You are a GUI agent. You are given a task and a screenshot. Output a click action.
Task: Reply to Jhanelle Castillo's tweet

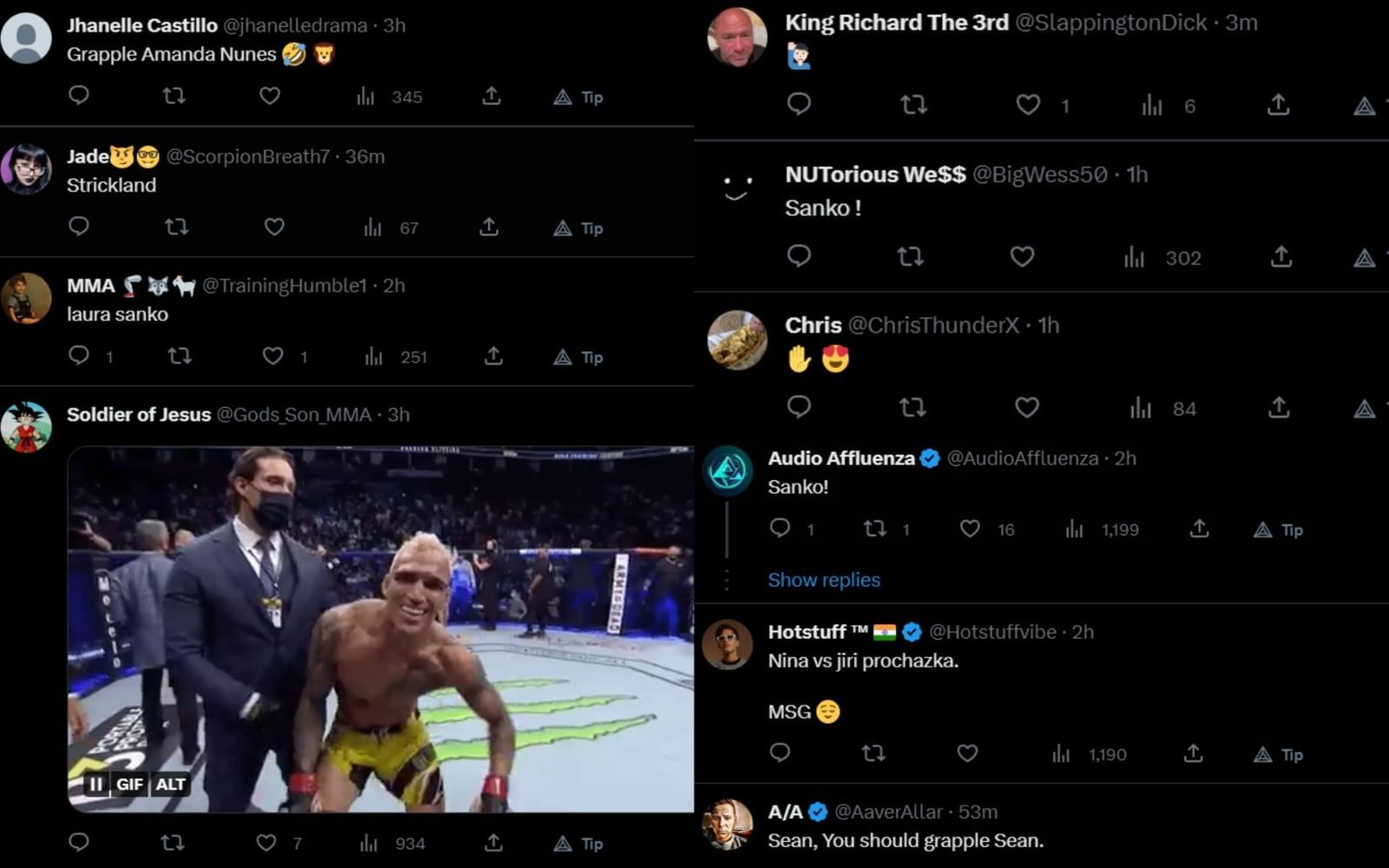point(79,96)
